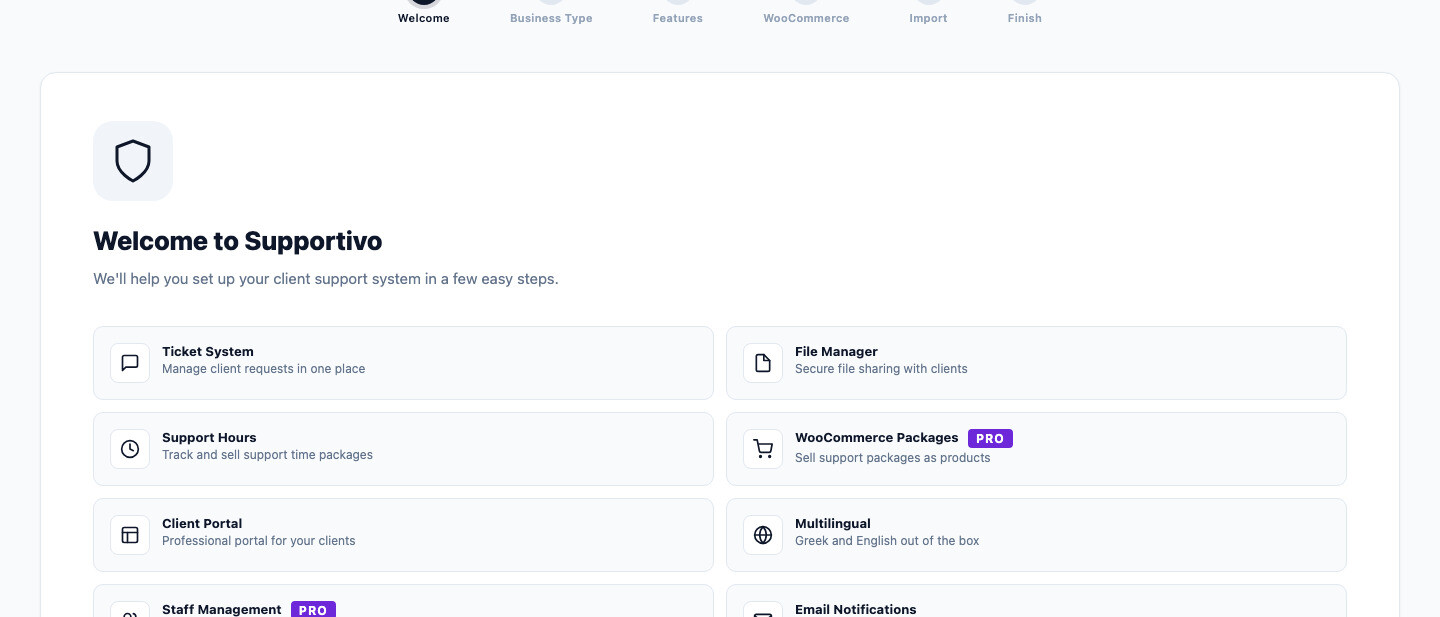The height and width of the screenshot is (617, 1440).
Task: Click the Multilingual globe icon
Action: (763, 535)
